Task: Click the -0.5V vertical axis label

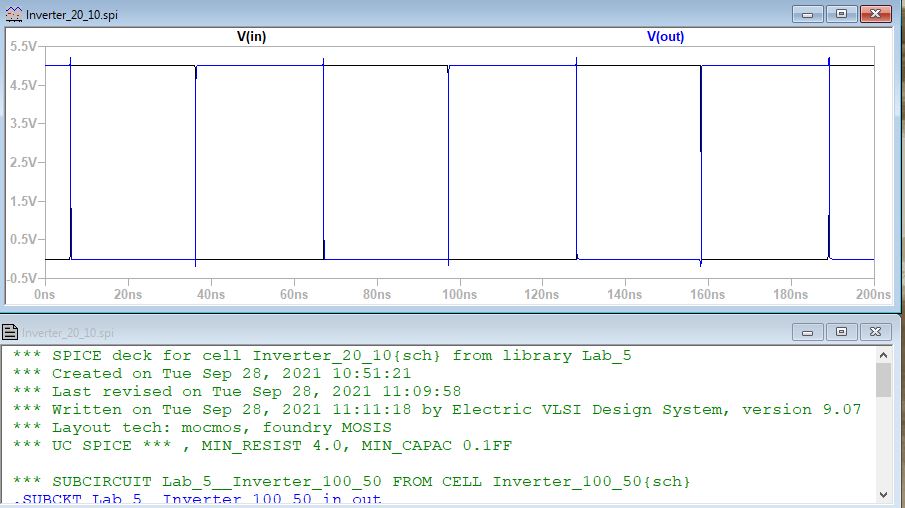Action: click(x=22, y=278)
